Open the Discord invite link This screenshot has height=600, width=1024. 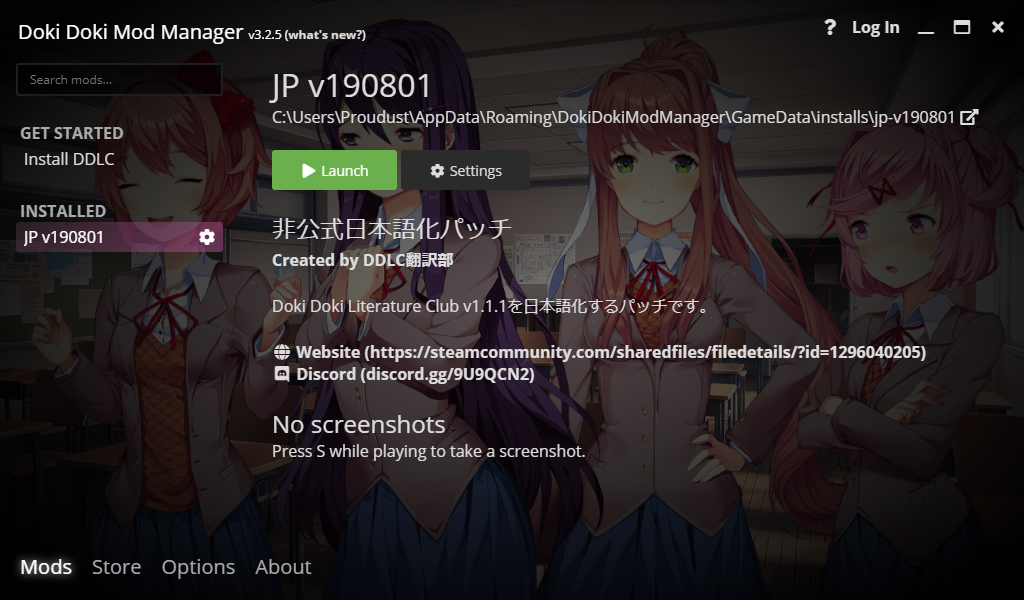point(415,374)
